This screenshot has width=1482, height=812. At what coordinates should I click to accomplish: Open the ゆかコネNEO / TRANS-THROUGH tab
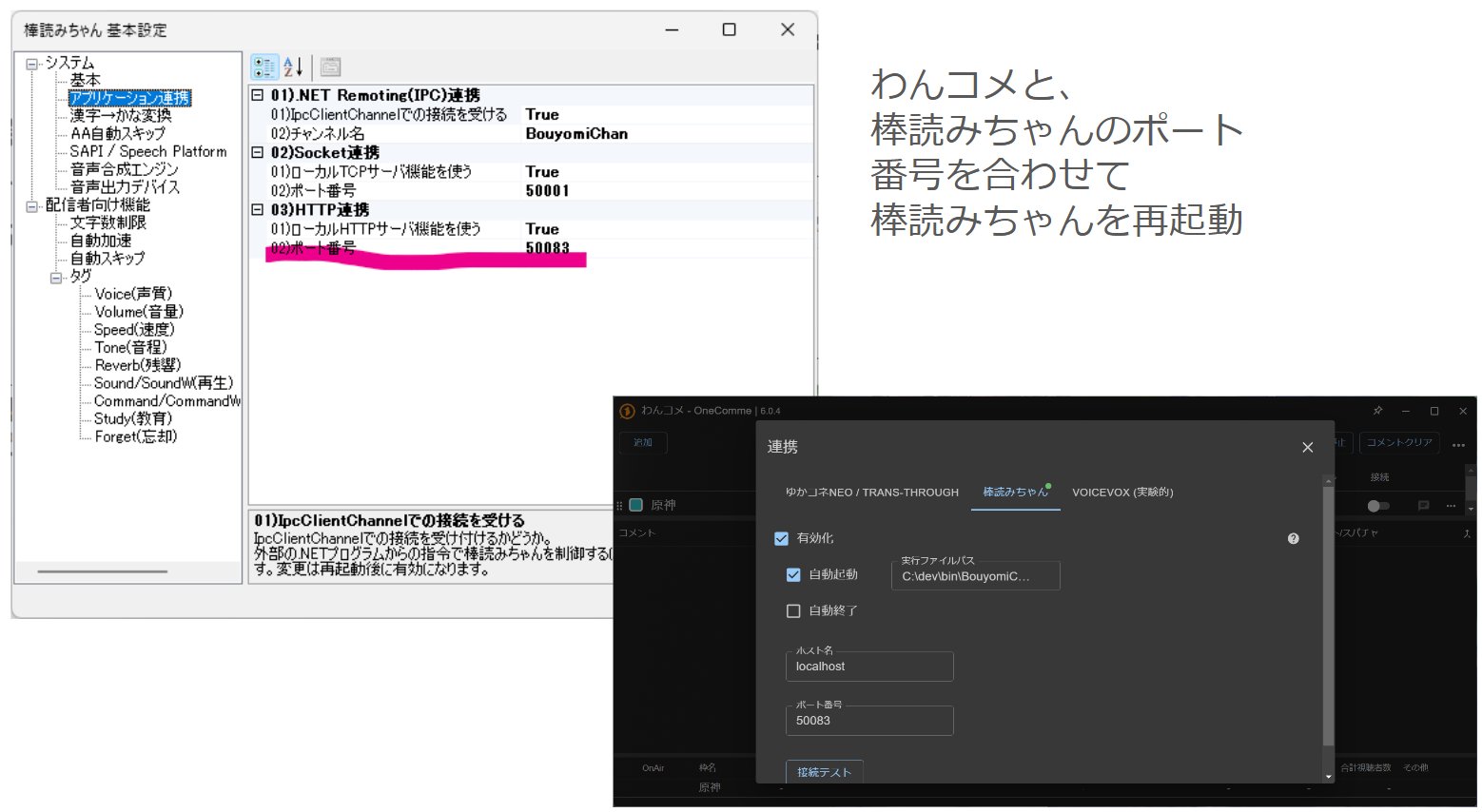872,493
